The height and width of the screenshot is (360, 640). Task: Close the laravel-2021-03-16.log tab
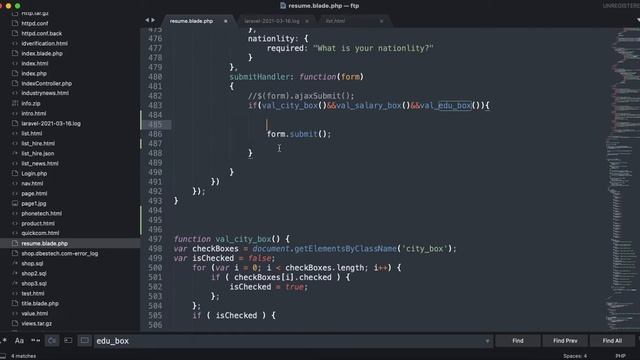click(307, 21)
